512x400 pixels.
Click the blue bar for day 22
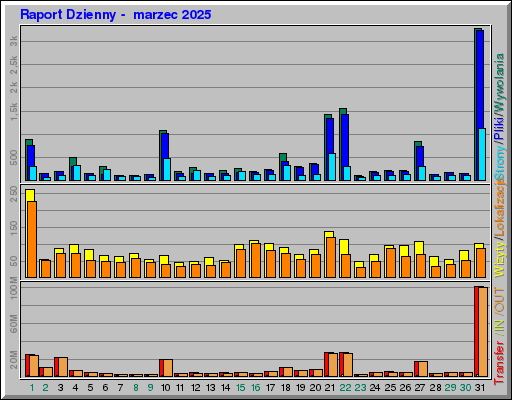pyautogui.click(x=345, y=140)
